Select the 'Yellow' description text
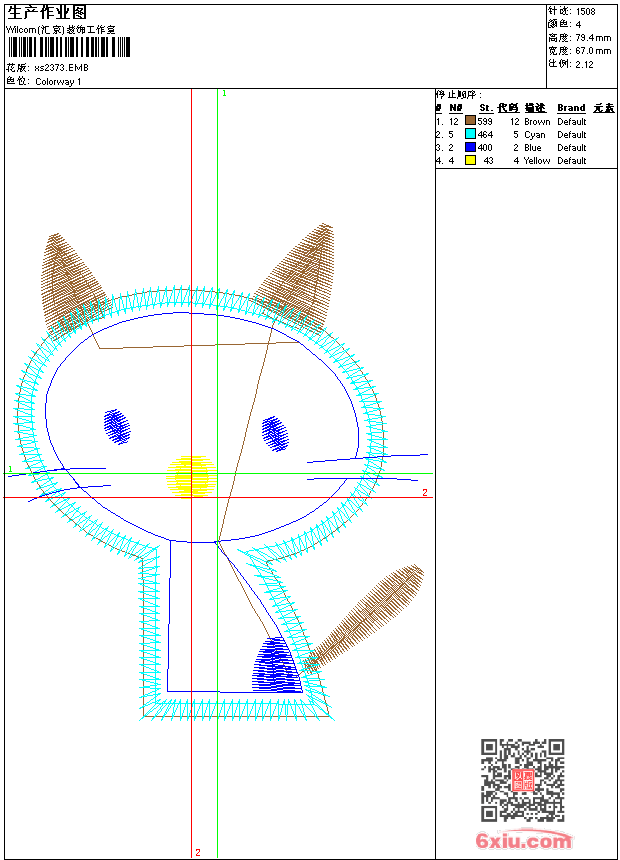This screenshot has width=620, height=860. tap(537, 161)
